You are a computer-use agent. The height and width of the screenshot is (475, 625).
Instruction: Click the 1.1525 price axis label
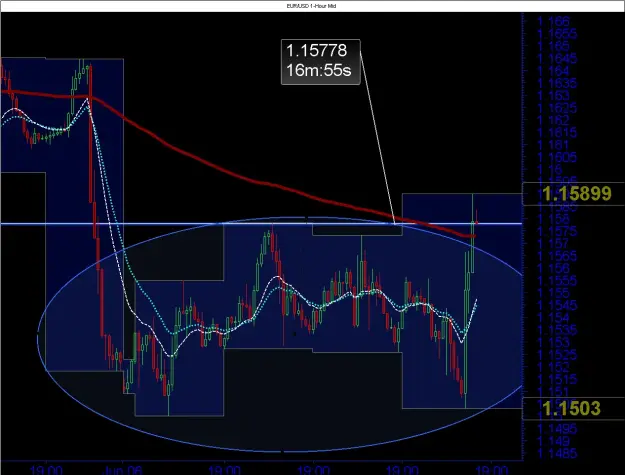pyautogui.click(x=557, y=355)
